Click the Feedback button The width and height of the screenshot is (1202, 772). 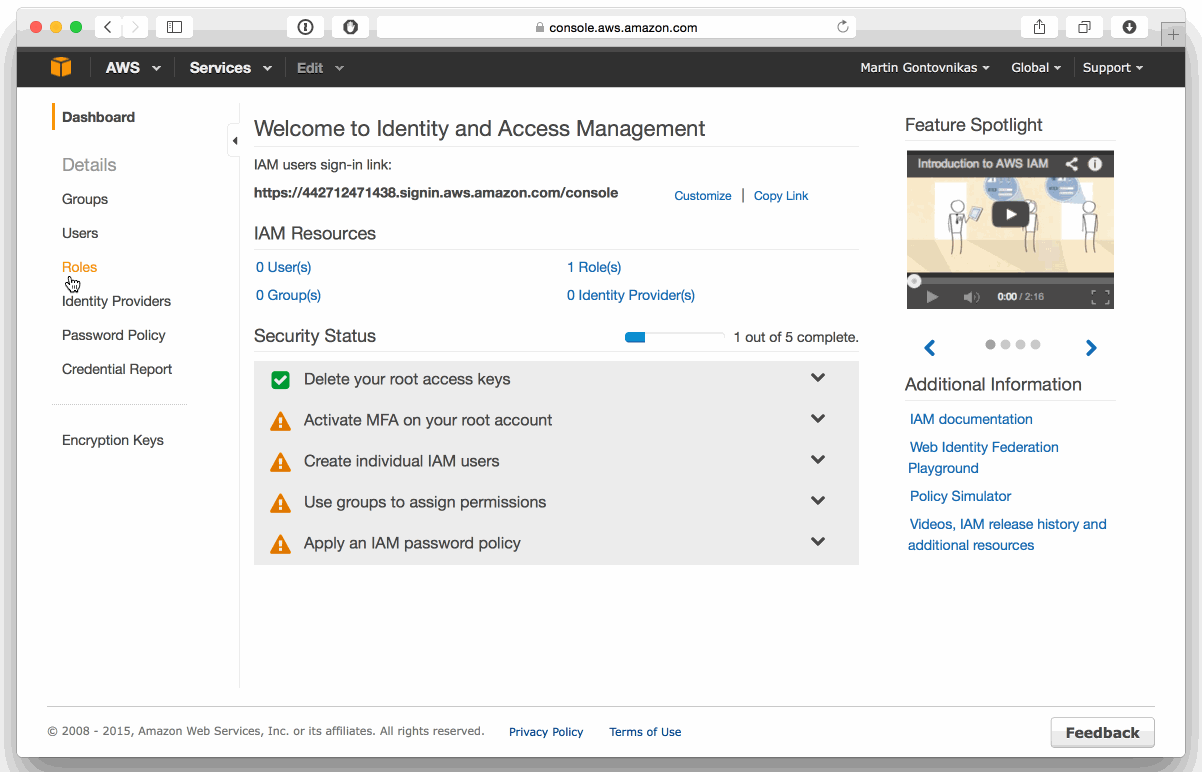tap(1102, 732)
